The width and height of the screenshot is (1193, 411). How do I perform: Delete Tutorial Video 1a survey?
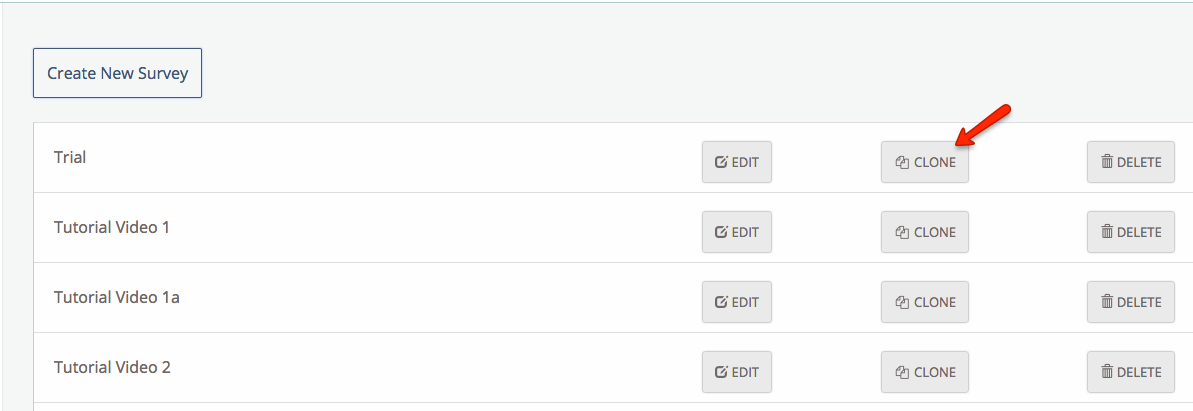1131,302
